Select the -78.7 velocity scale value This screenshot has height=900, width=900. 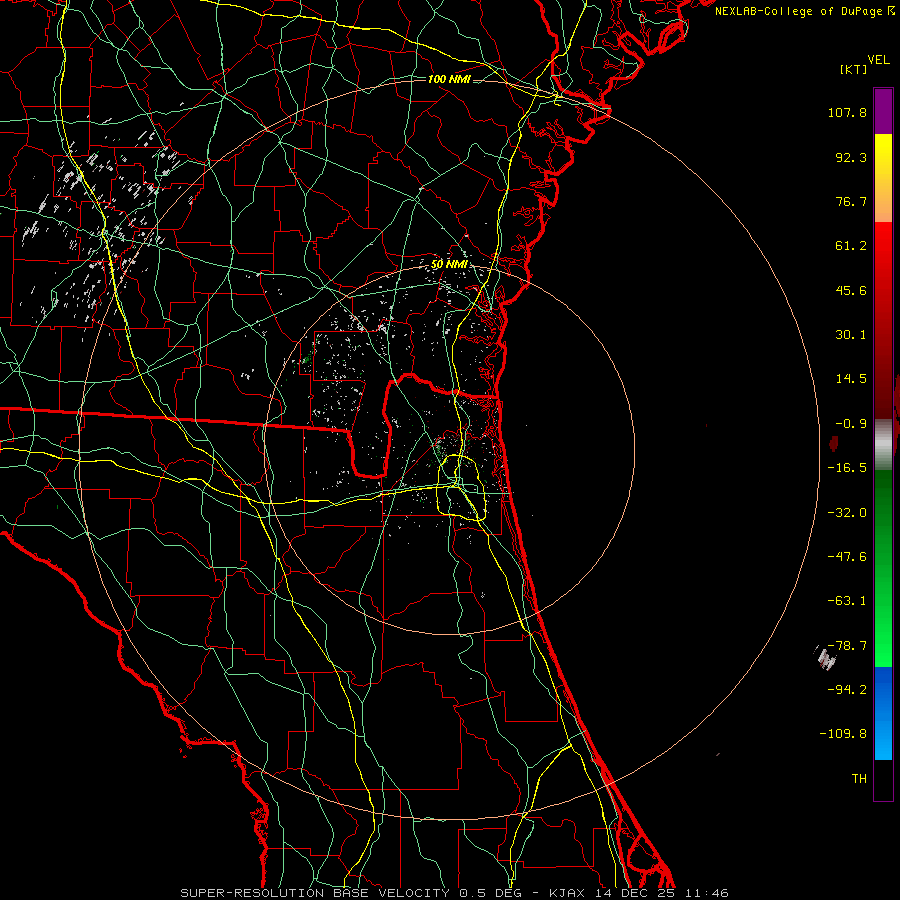tap(847, 646)
